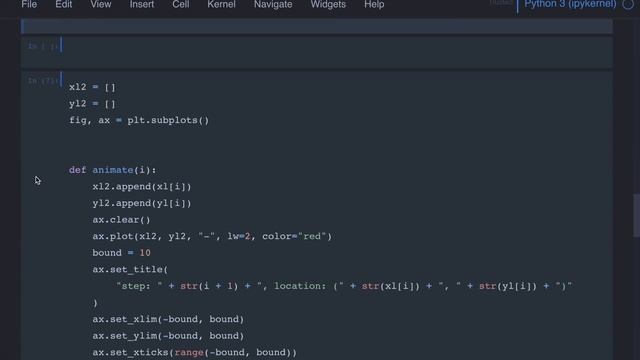Click the line 'xl2 = []'

pyautogui.click(x=92, y=87)
